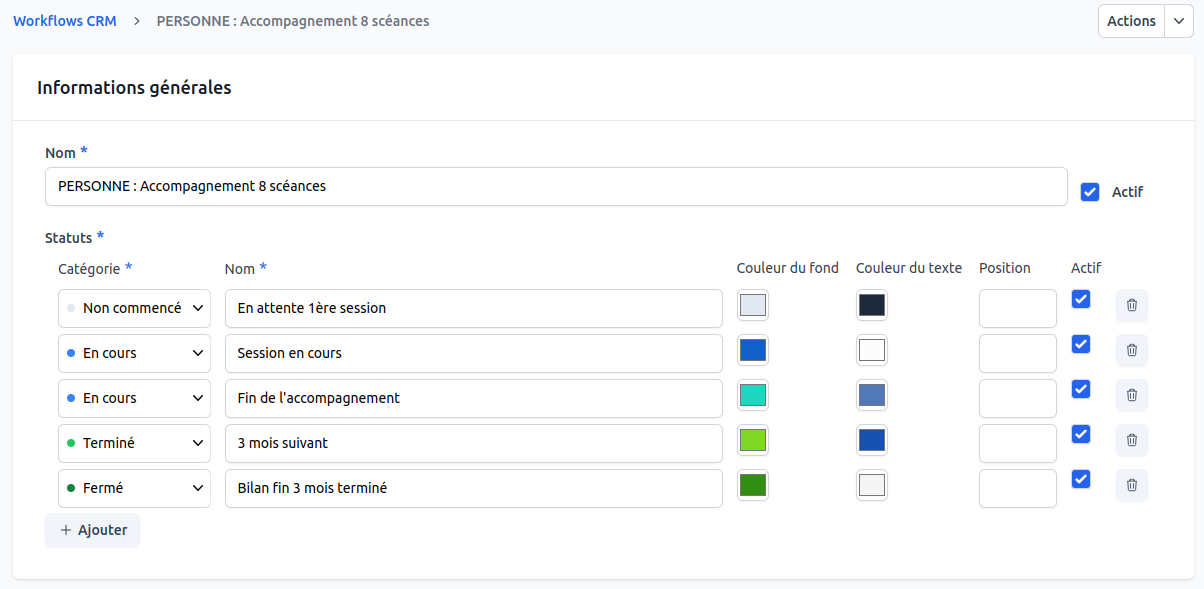Toggle Actif for 'Fin de l'accompagnement'
The width and height of the screenshot is (1204, 589).
[1080, 389]
